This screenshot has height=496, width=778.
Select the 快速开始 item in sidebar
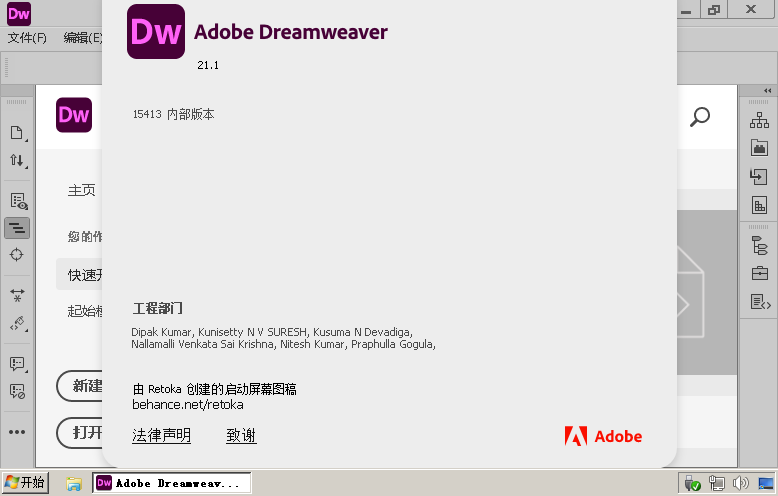click(79, 274)
